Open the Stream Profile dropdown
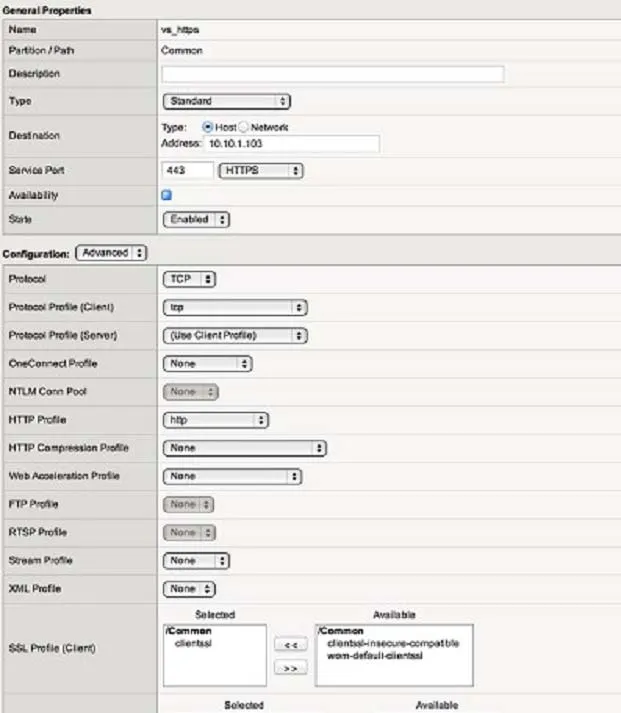The height and width of the screenshot is (713, 621). coord(196,561)
